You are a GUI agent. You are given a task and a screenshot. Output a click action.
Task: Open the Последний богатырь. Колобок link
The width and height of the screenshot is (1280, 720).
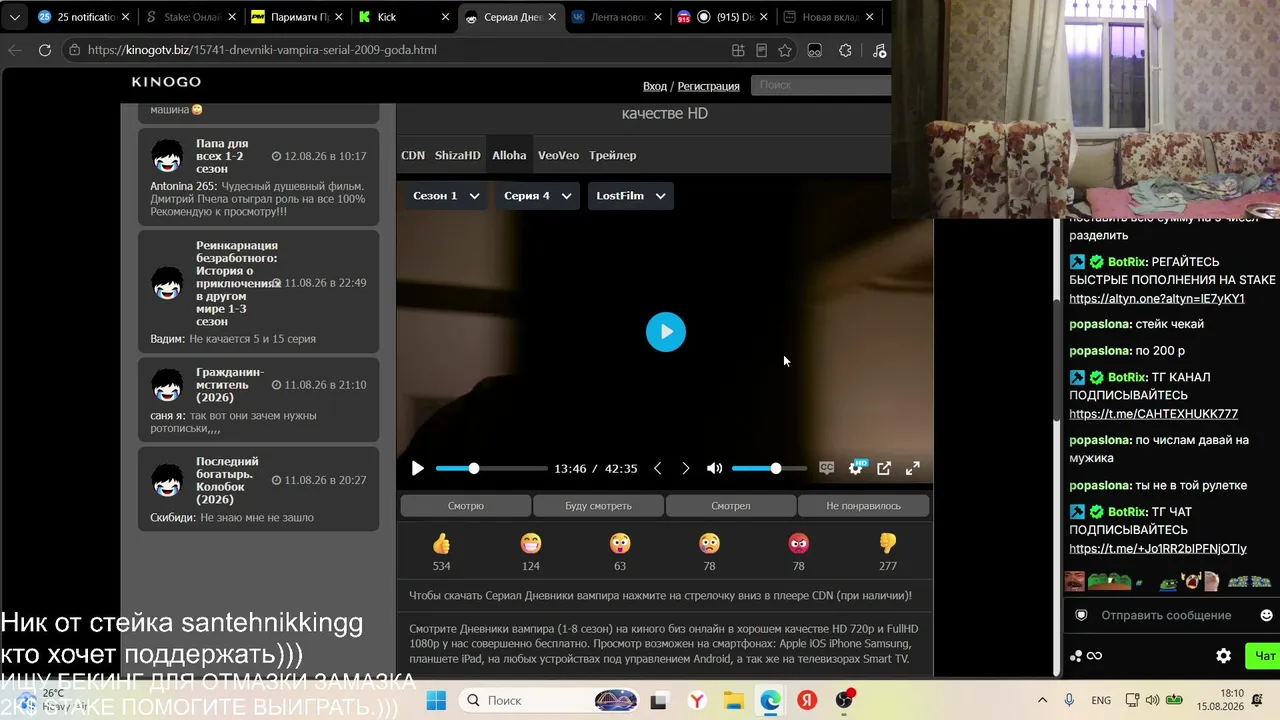[227, 480]
